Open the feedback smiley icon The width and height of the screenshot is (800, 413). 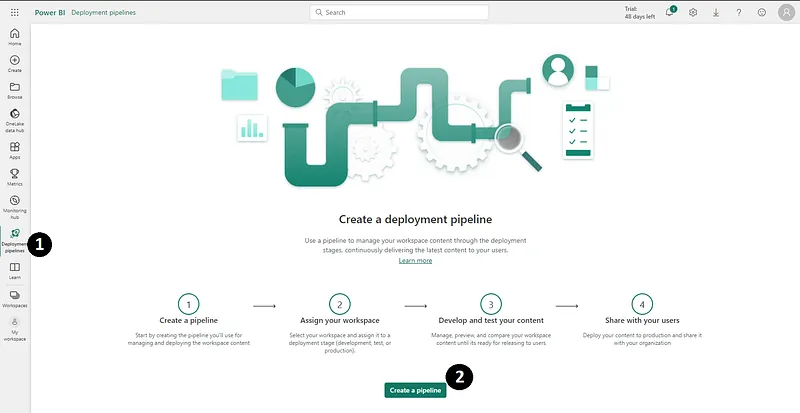point(762,12)
